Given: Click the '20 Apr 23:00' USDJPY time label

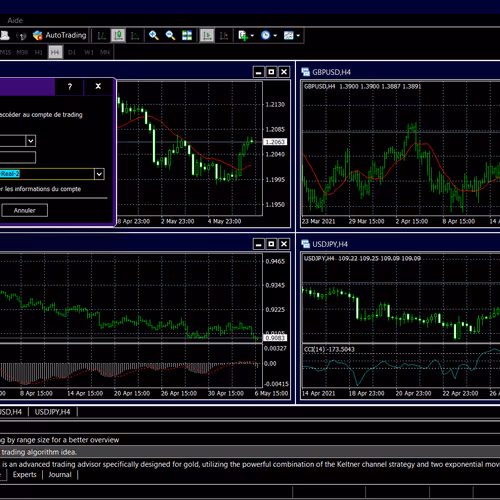Looking at the screenshot, I should 413,393.
